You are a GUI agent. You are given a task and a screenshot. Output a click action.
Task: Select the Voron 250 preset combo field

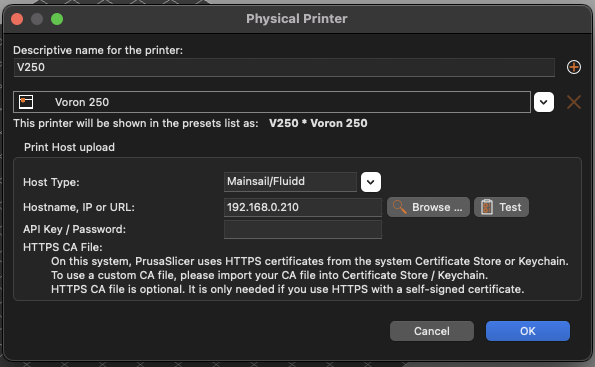point(272,102)
